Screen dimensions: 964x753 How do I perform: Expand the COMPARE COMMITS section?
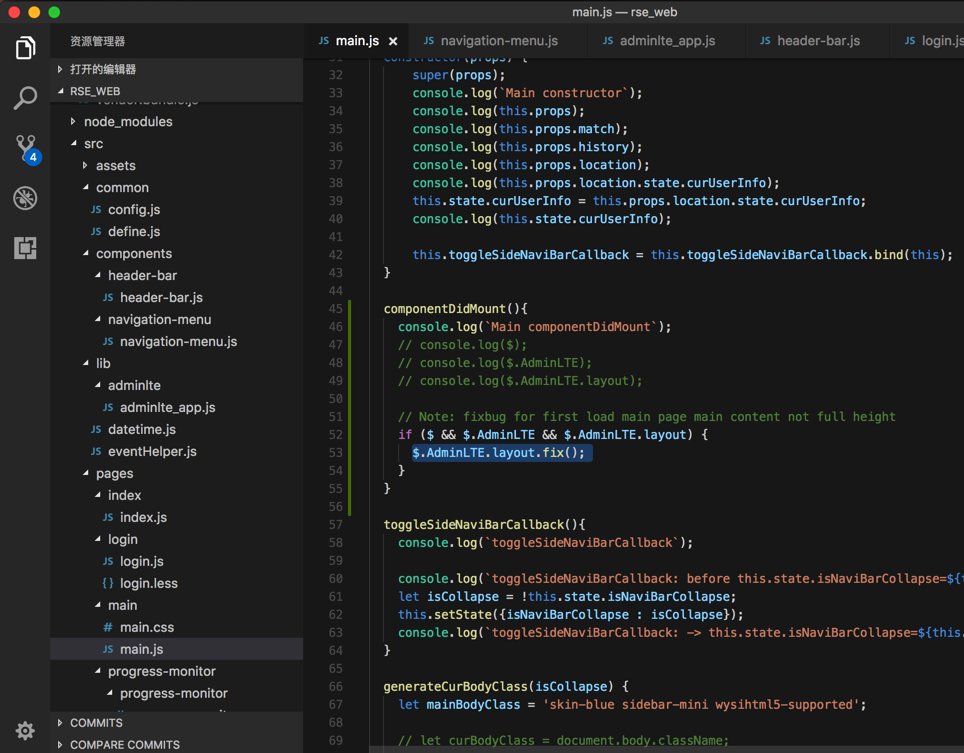124,744
